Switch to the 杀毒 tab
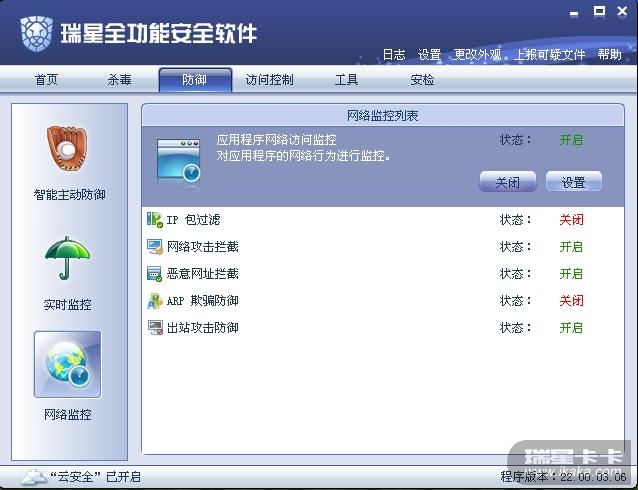 tap(119, 80)
